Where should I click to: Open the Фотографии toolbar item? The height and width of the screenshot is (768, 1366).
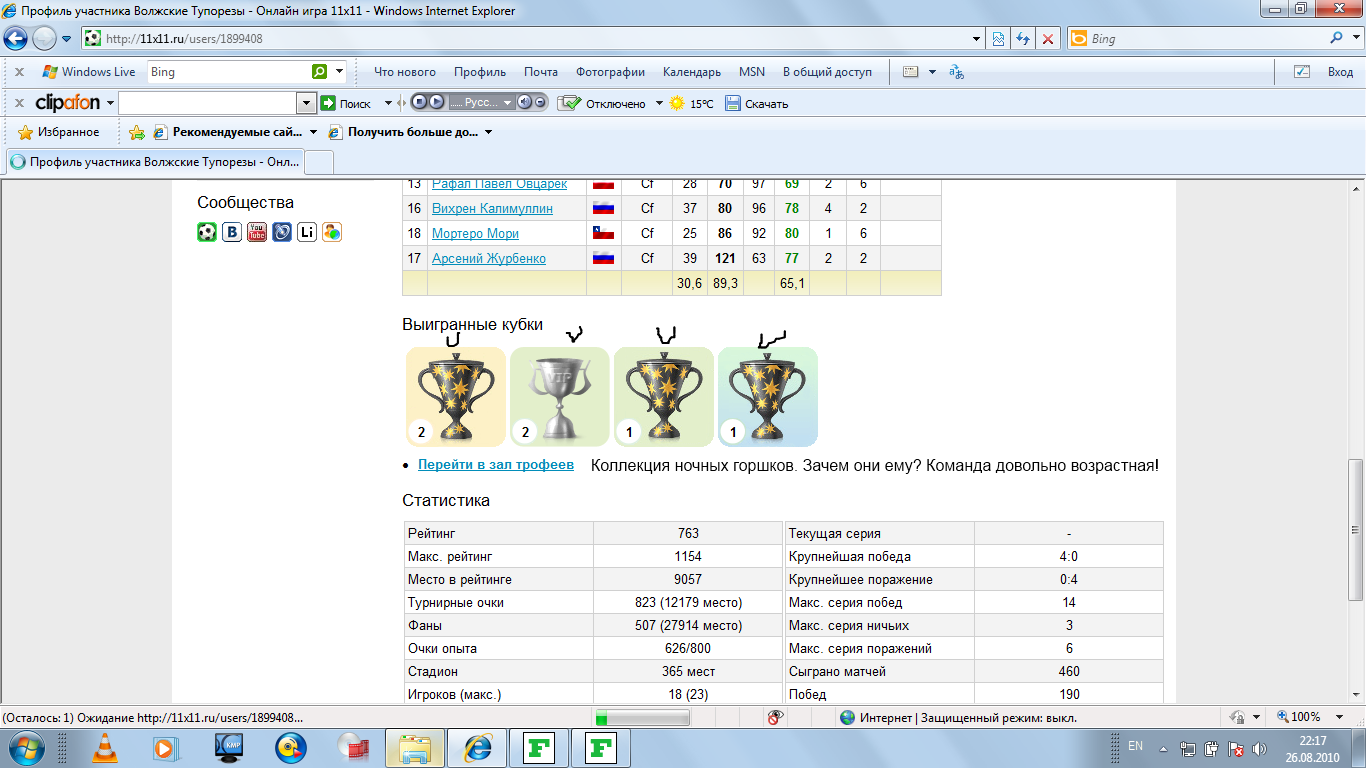[610, 72]
